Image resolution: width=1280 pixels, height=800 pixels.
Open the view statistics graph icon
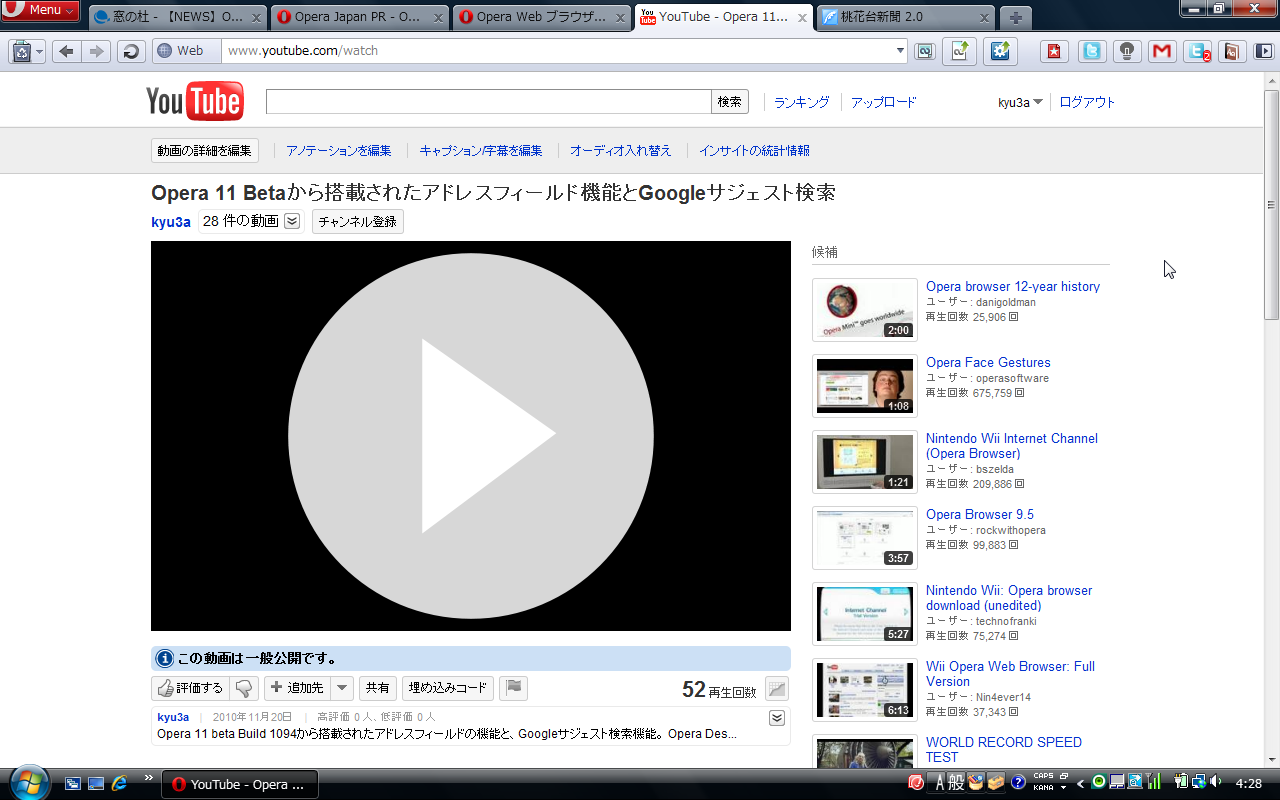777,688
